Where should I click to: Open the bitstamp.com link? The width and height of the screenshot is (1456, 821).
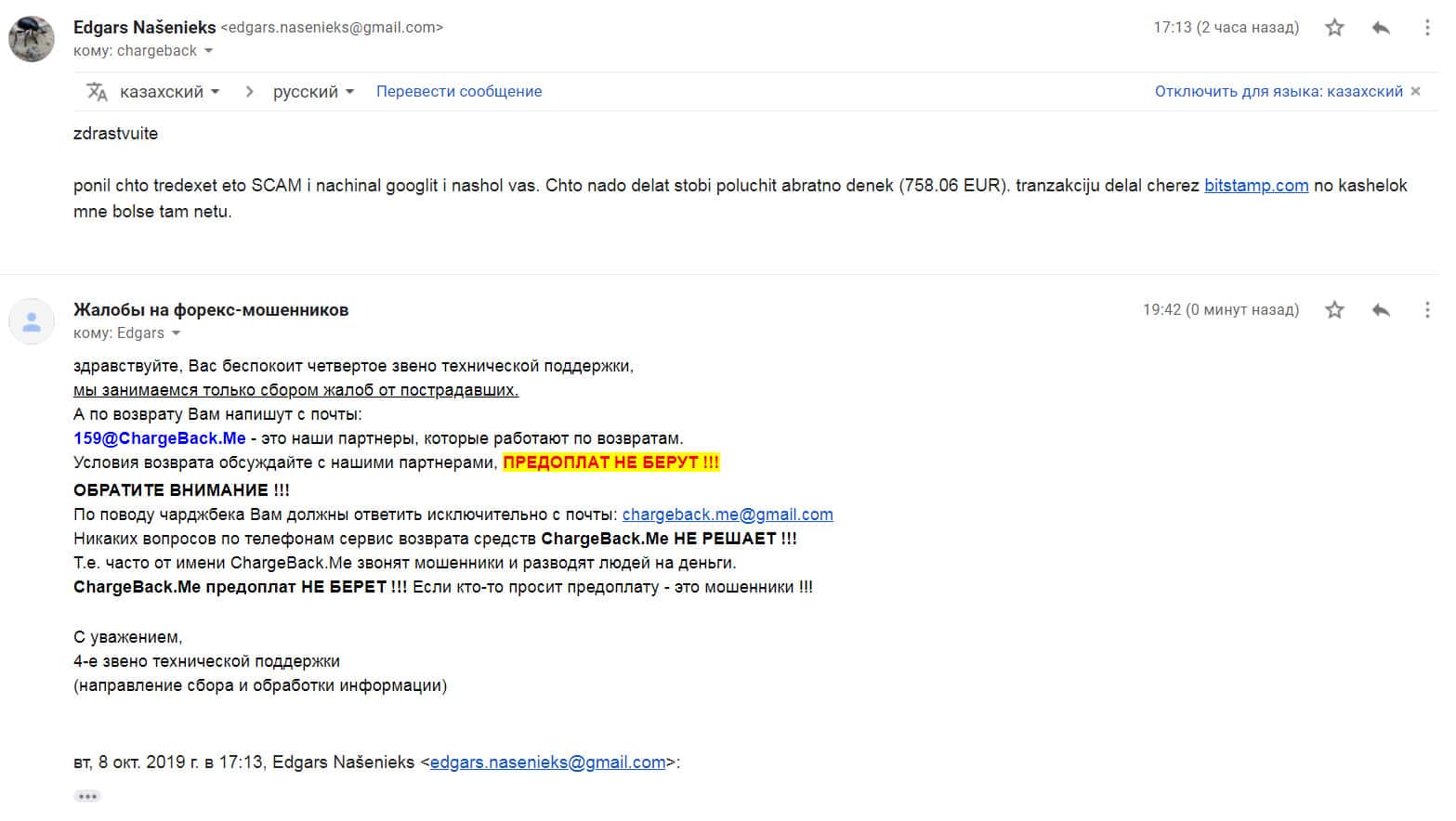tap(1256, 186)
